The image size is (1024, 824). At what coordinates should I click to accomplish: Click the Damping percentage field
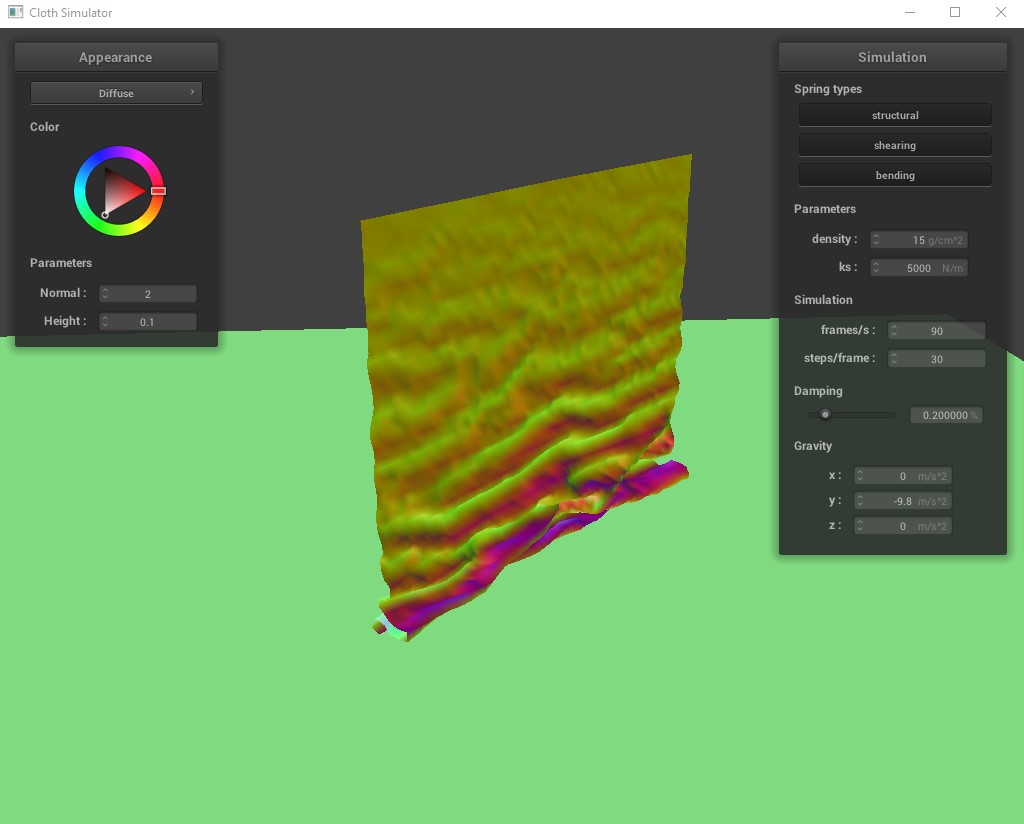(x=946, y=415)
